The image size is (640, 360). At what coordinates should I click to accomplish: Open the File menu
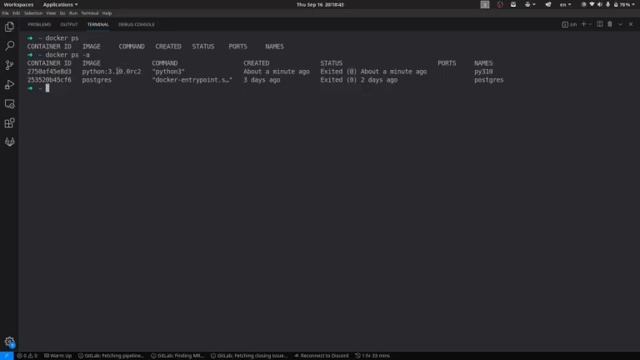[5, 13]
